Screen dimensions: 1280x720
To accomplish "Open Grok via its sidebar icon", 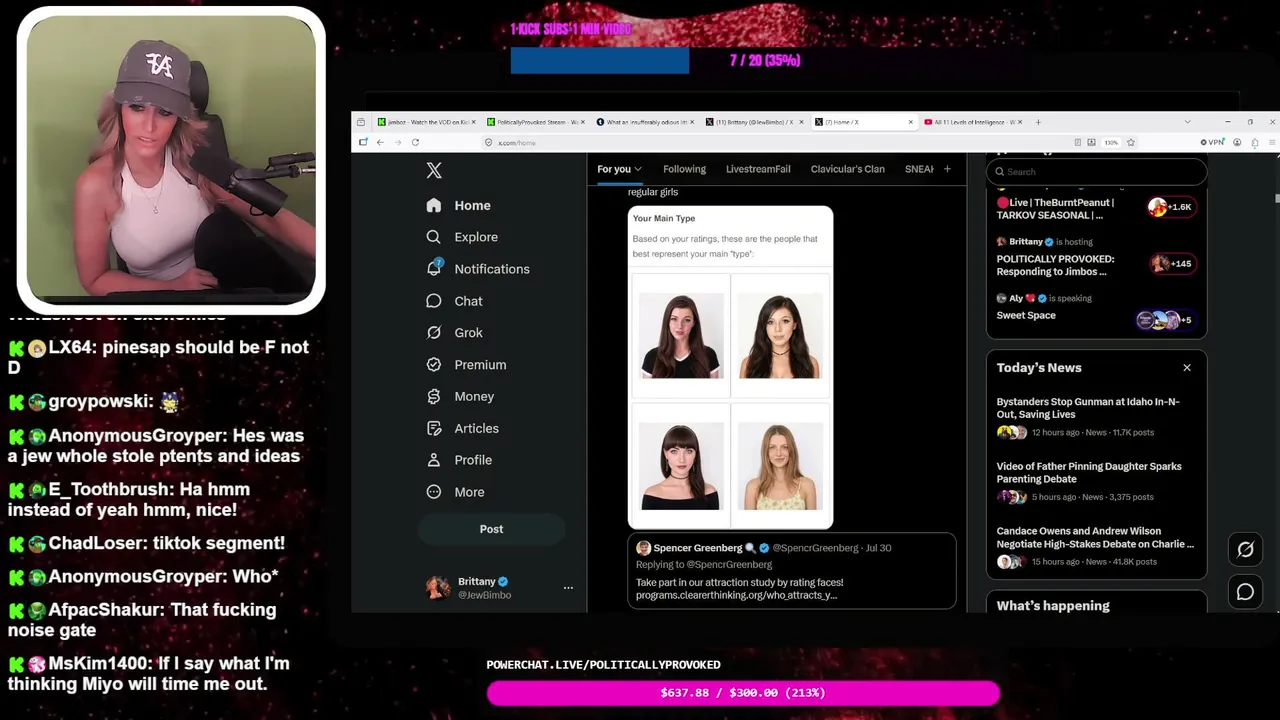I will click(433, 333).
